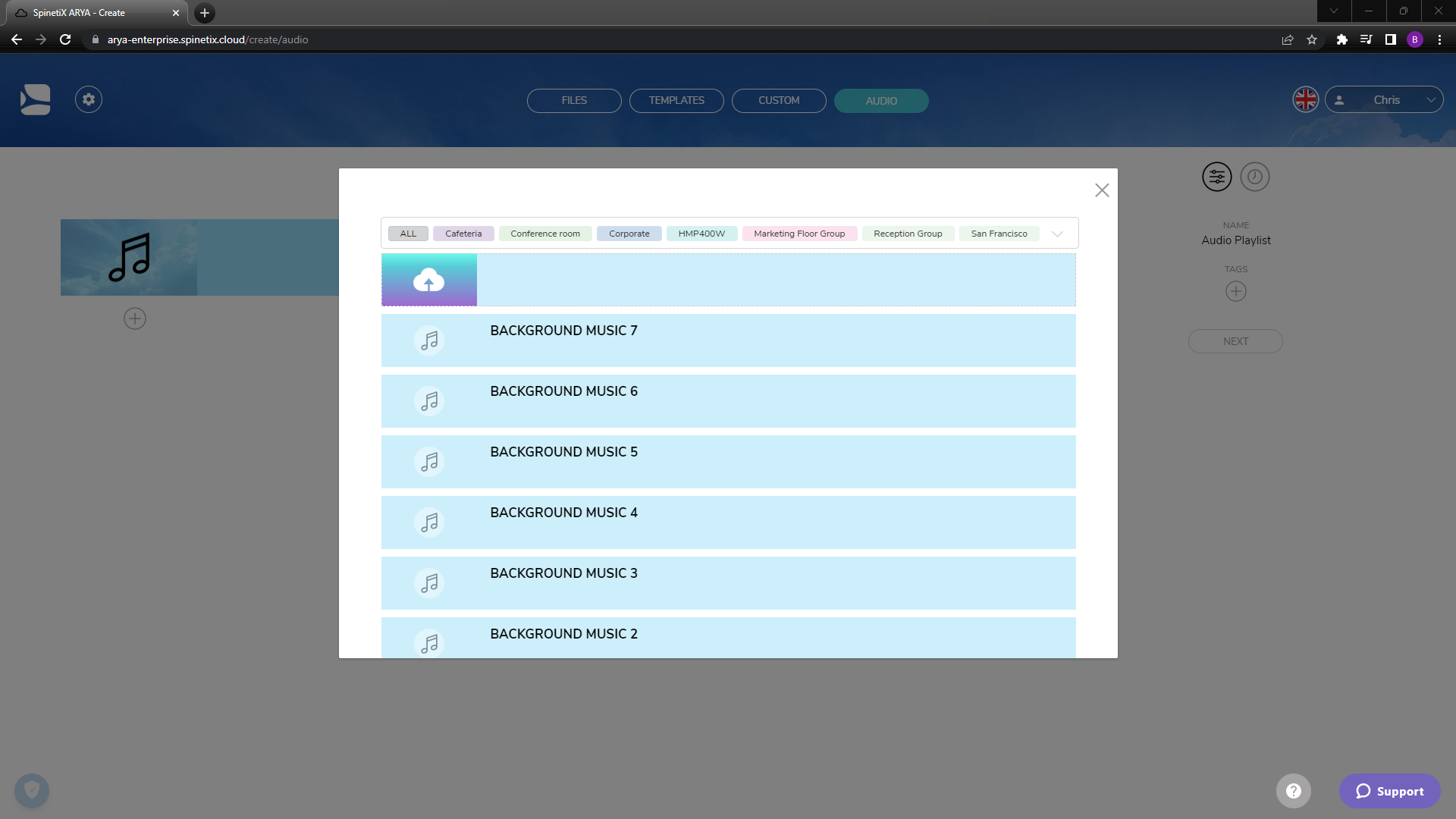Image resolution: width=1456 pixels, height=819 pixels.
Task: Open the playlist properties settings icon
Action: [1216, 177]
